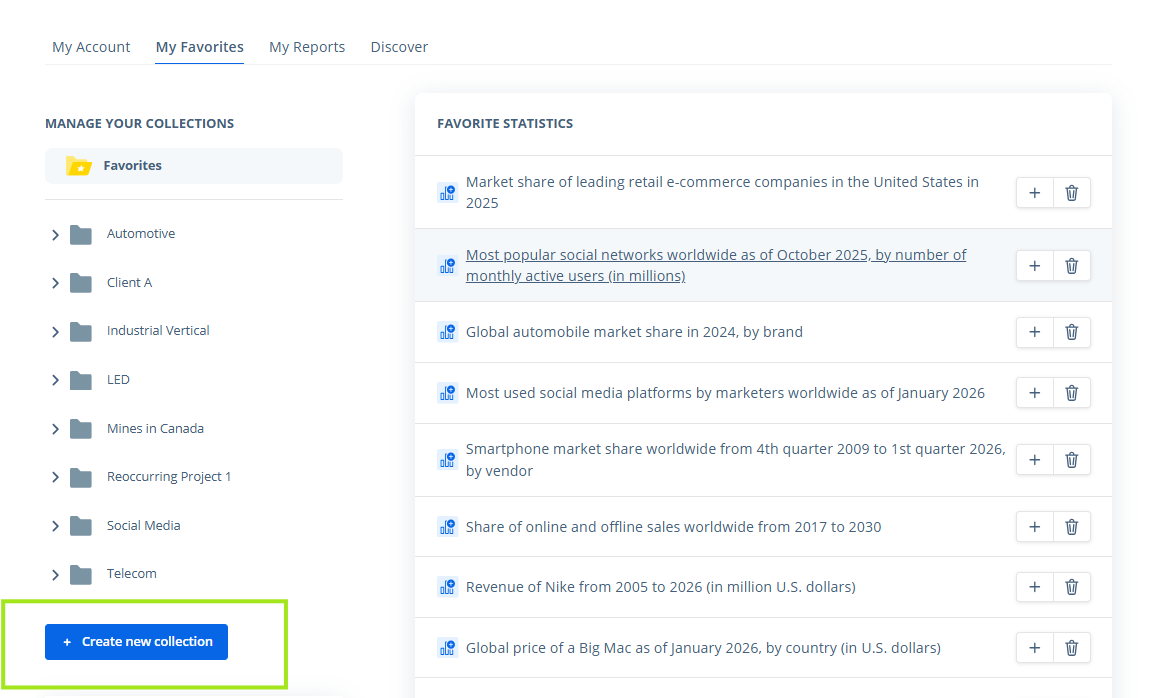Open Most popular social networks worldwide link
Image resolution: width=1154 pixels, height=698 pixels.
pyautogui.click(x=715, y=265)
